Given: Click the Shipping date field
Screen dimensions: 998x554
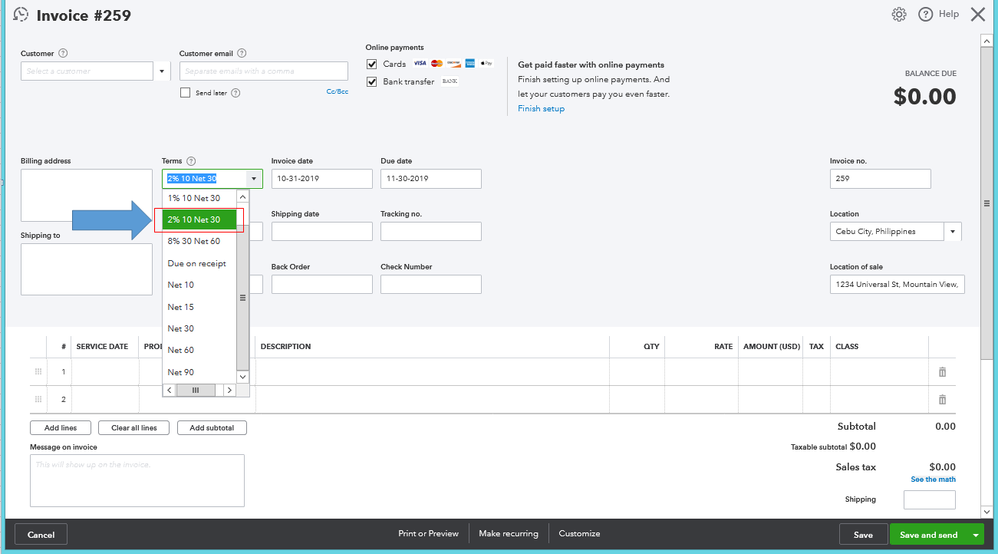Looking at the screenshot, I should [321, 232].
